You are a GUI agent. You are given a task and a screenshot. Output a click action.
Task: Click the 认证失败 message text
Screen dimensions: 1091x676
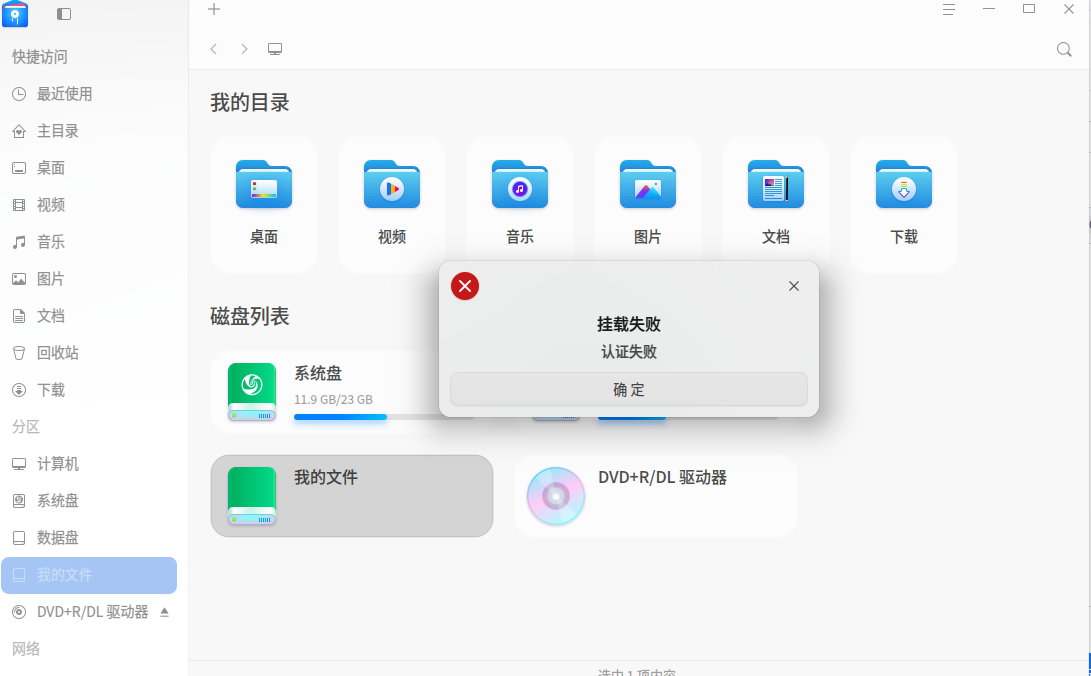tap(629, 352)
